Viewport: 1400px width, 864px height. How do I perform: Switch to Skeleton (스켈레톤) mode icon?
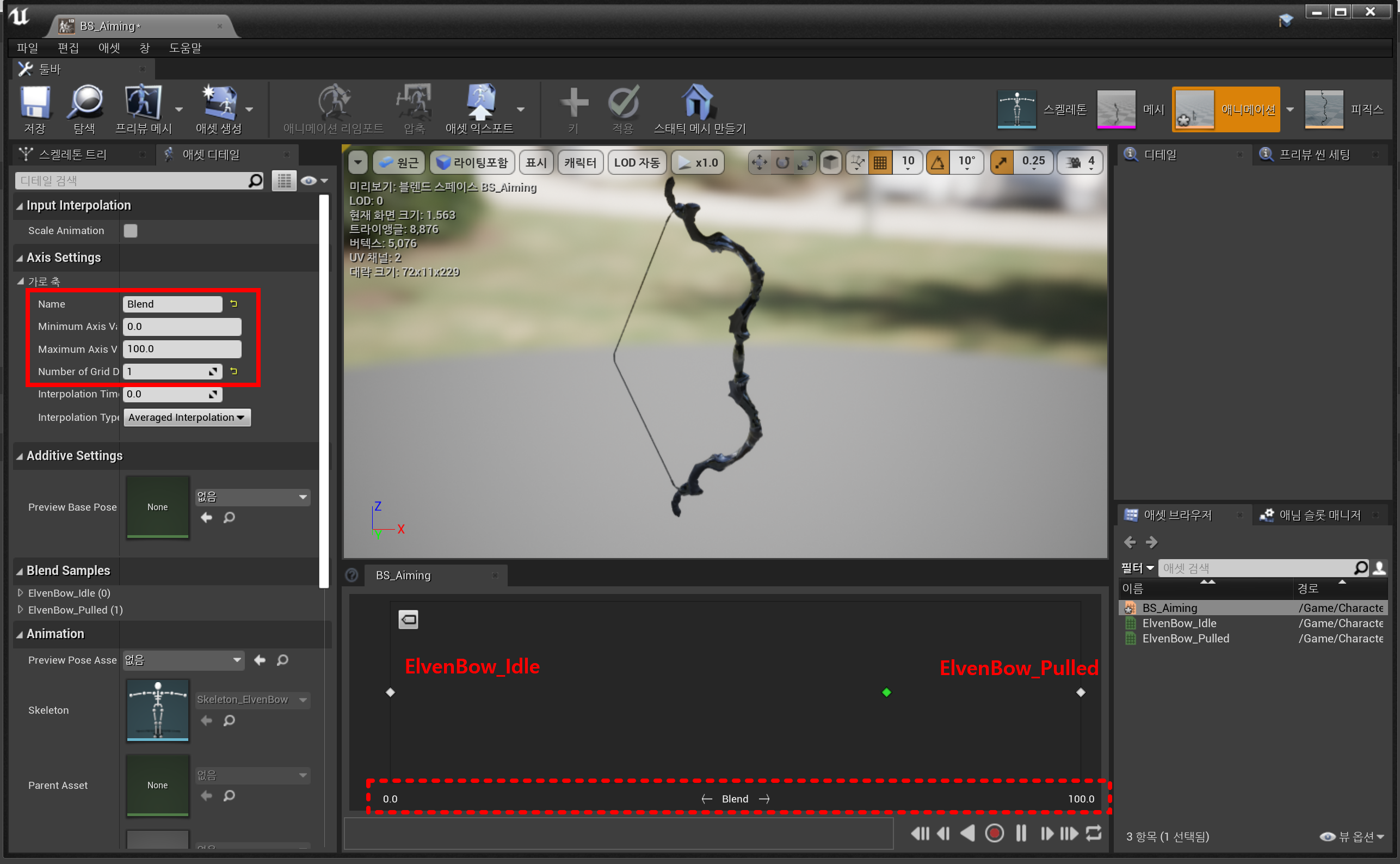tap(1016, 108)
